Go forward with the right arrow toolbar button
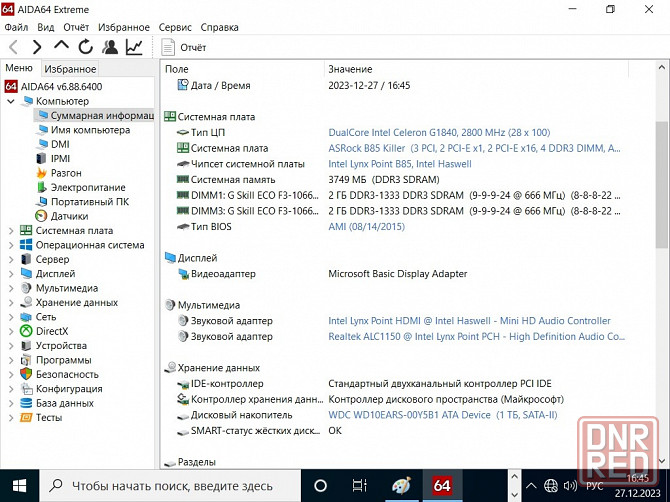Viewport: 670px width, 502px height. tap(37, 47)
